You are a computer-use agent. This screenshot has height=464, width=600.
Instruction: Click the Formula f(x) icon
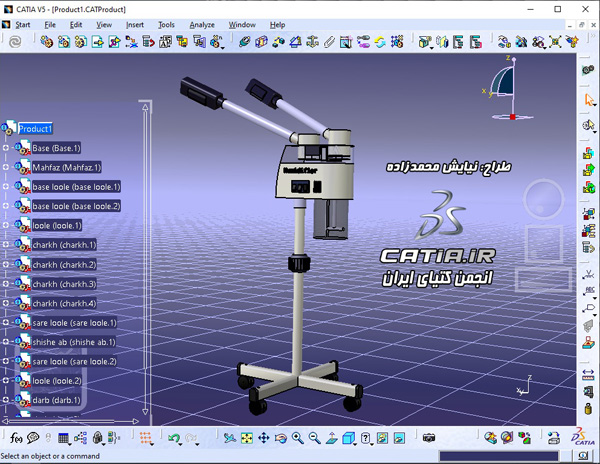click(16, 438)
